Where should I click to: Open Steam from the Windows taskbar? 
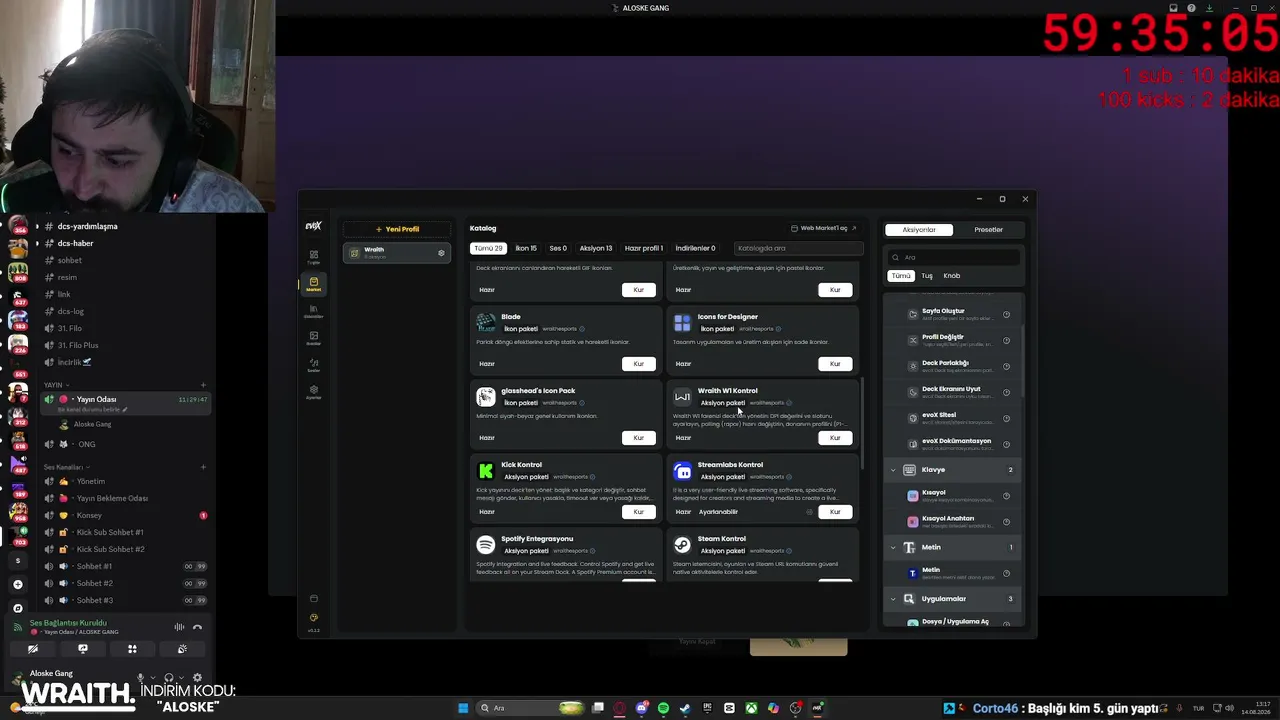click(x=685, y=708)
